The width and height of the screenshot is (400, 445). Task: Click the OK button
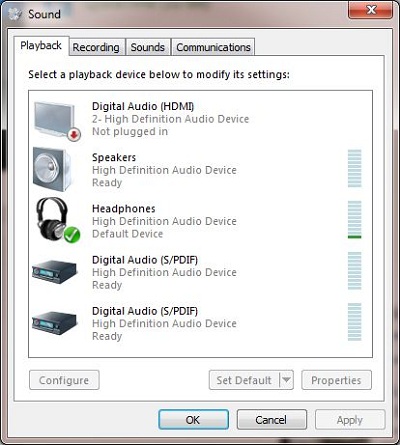[x=193, y=419]
